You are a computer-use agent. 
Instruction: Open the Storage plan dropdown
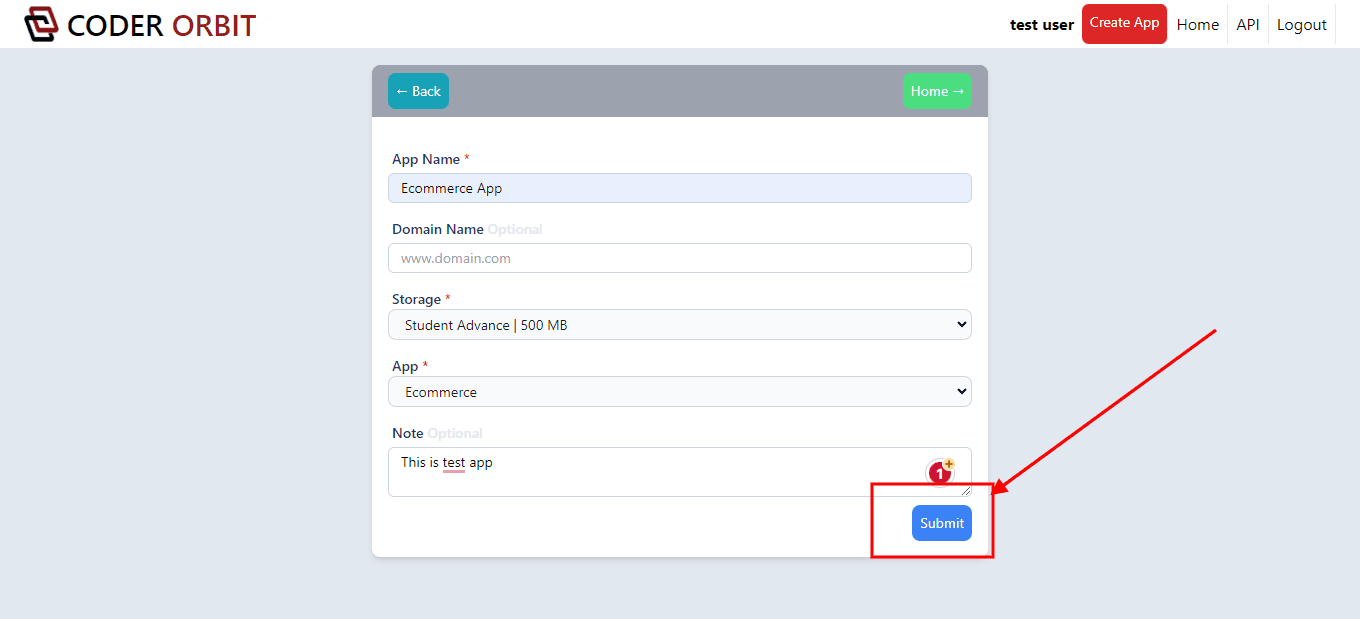coord(679,325)
